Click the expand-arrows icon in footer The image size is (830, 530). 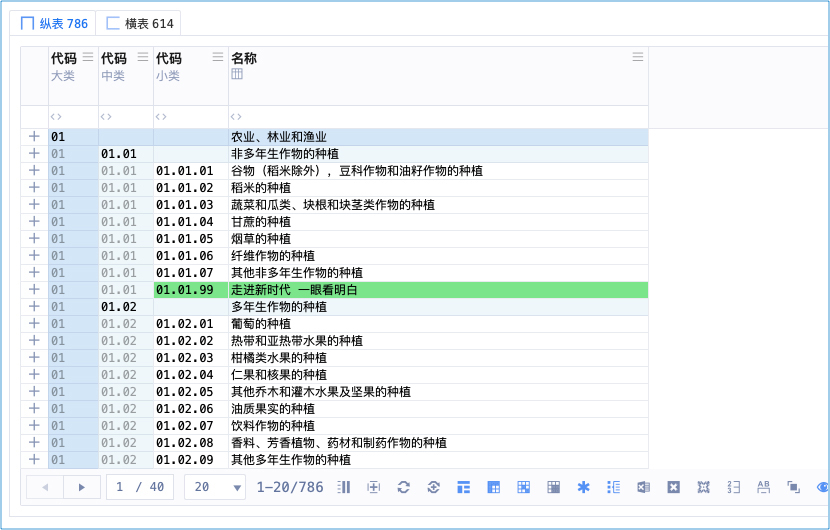[703, 487]
